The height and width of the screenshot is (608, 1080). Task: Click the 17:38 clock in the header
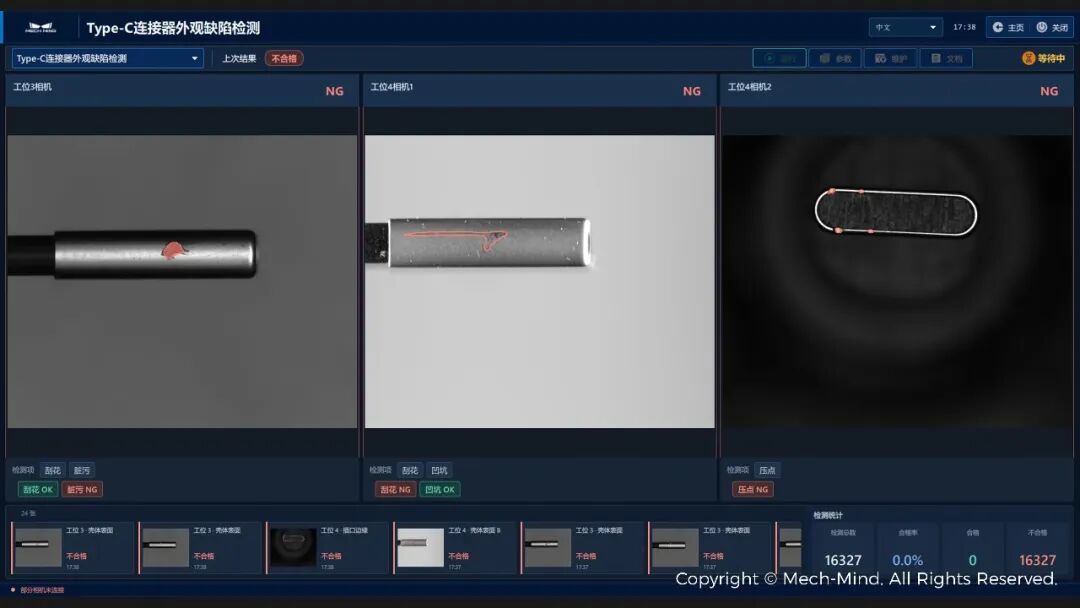(x=964, y=27)
